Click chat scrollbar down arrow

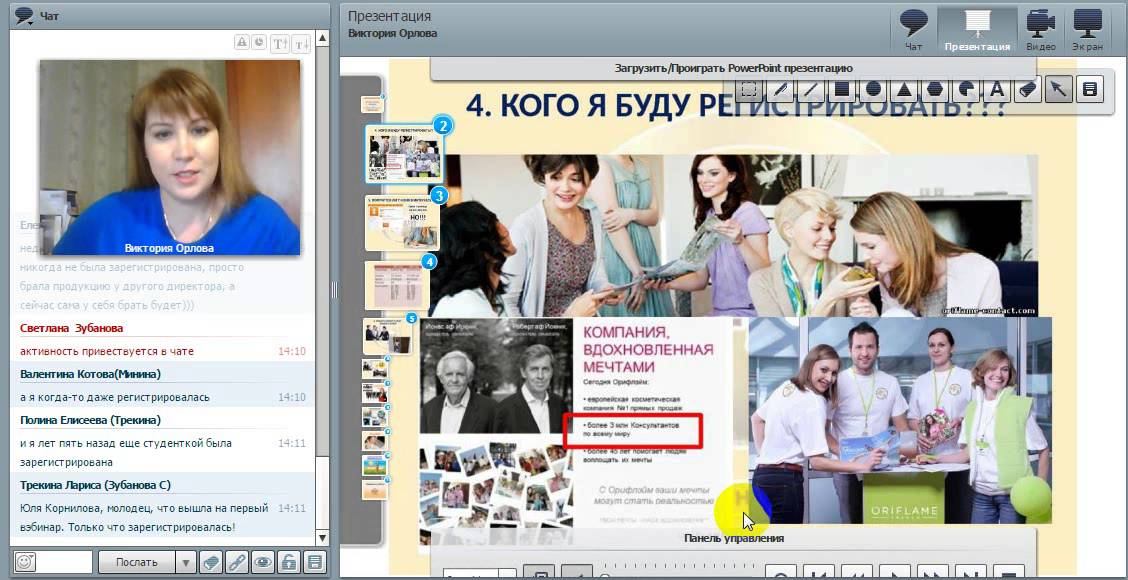tap(322, 538)
